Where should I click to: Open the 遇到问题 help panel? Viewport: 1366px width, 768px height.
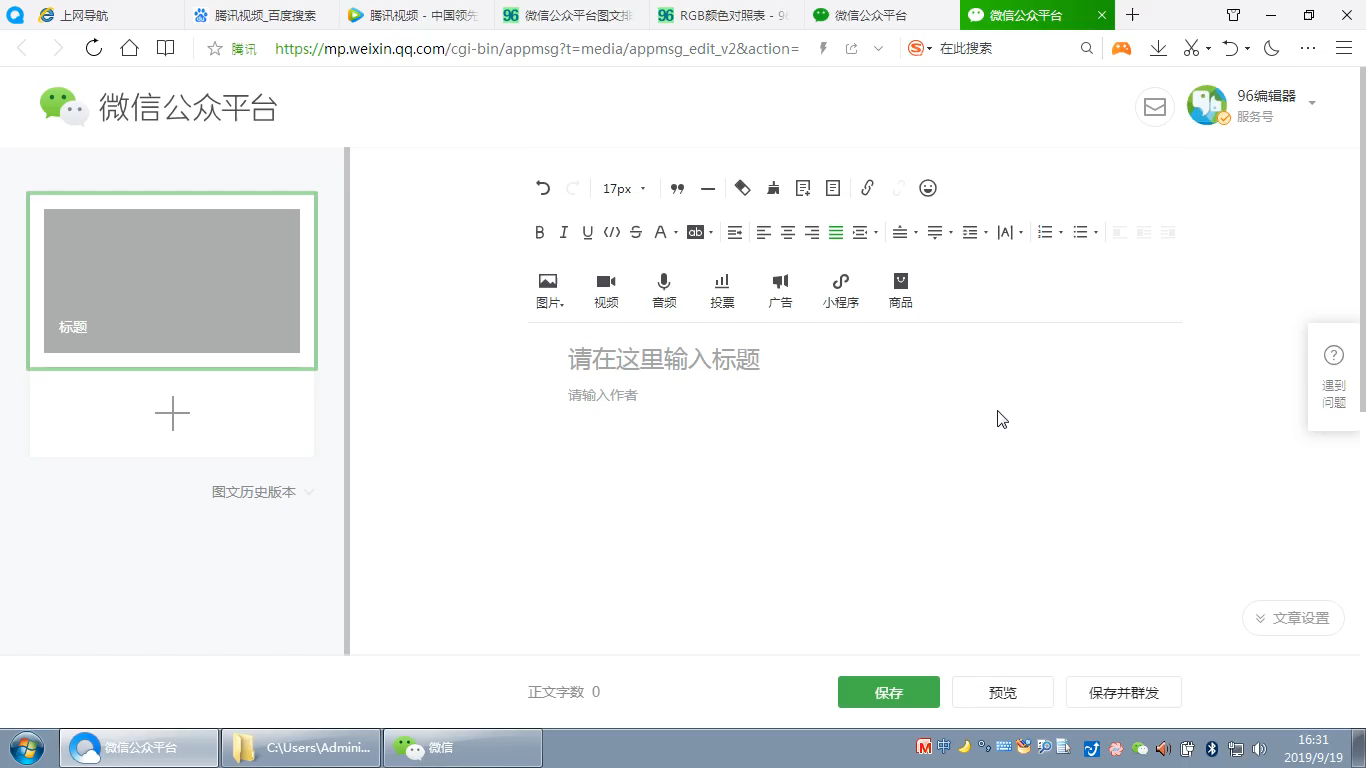(x=1333, y=377)
